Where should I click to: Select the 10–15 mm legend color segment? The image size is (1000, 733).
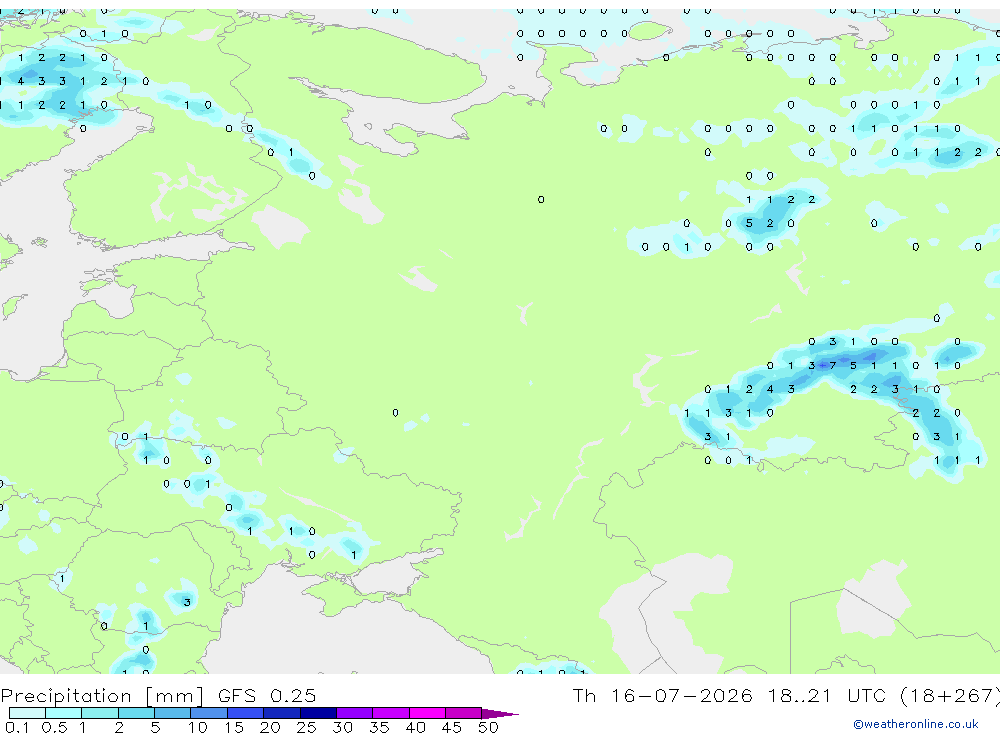tap(209, 713)
